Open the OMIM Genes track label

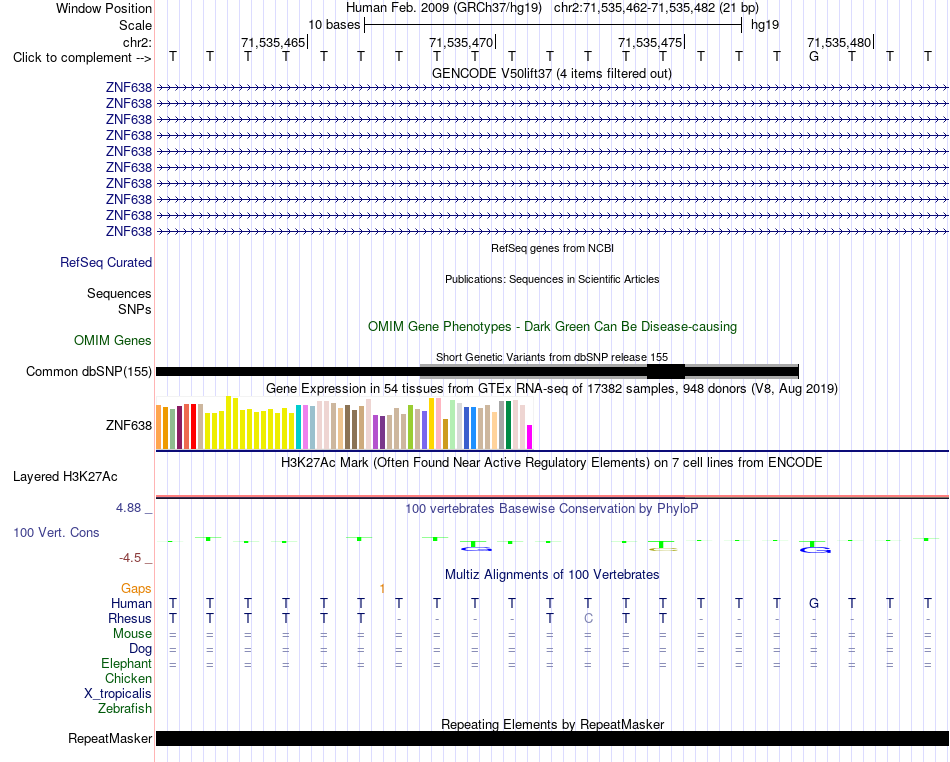tap(113, 340)
